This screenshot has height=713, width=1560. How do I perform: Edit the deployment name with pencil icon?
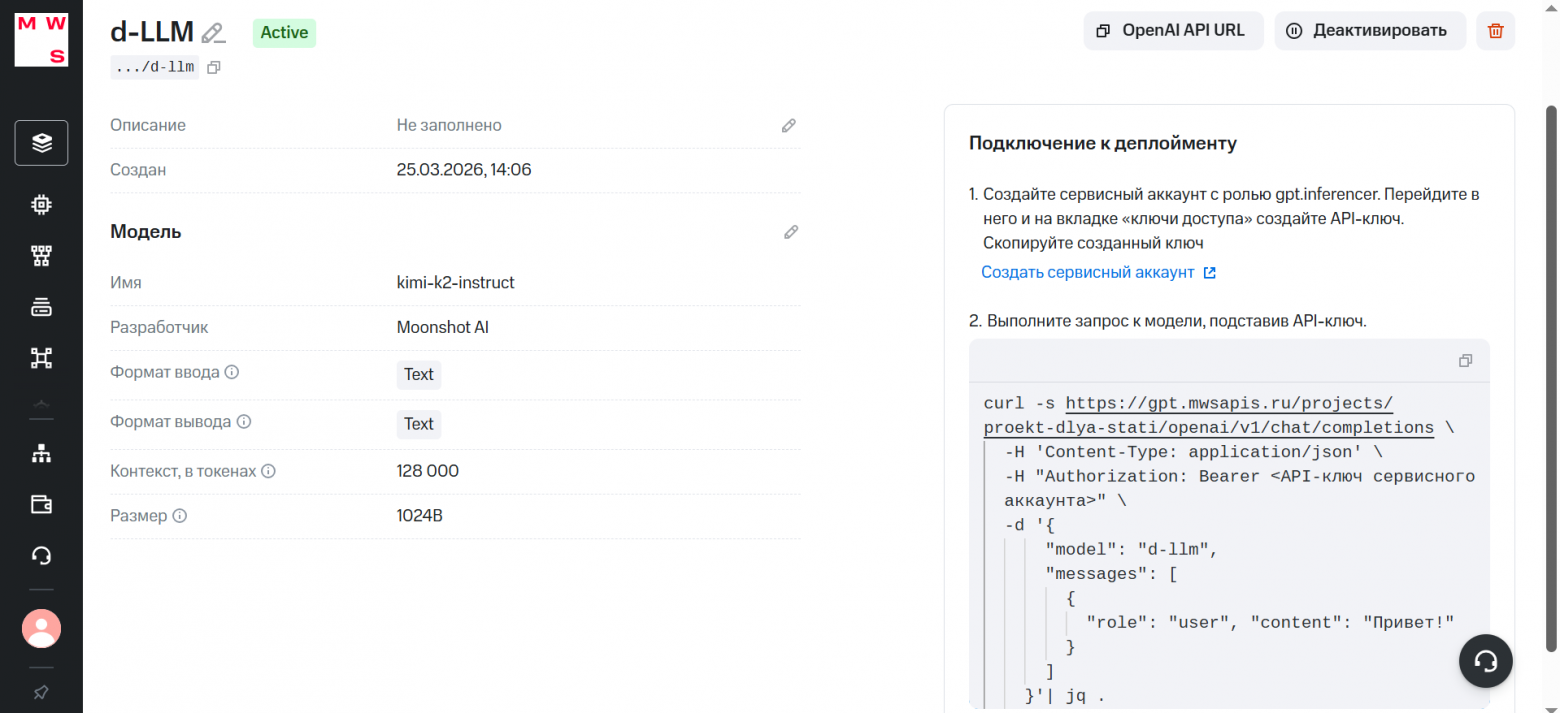(212, 33)
